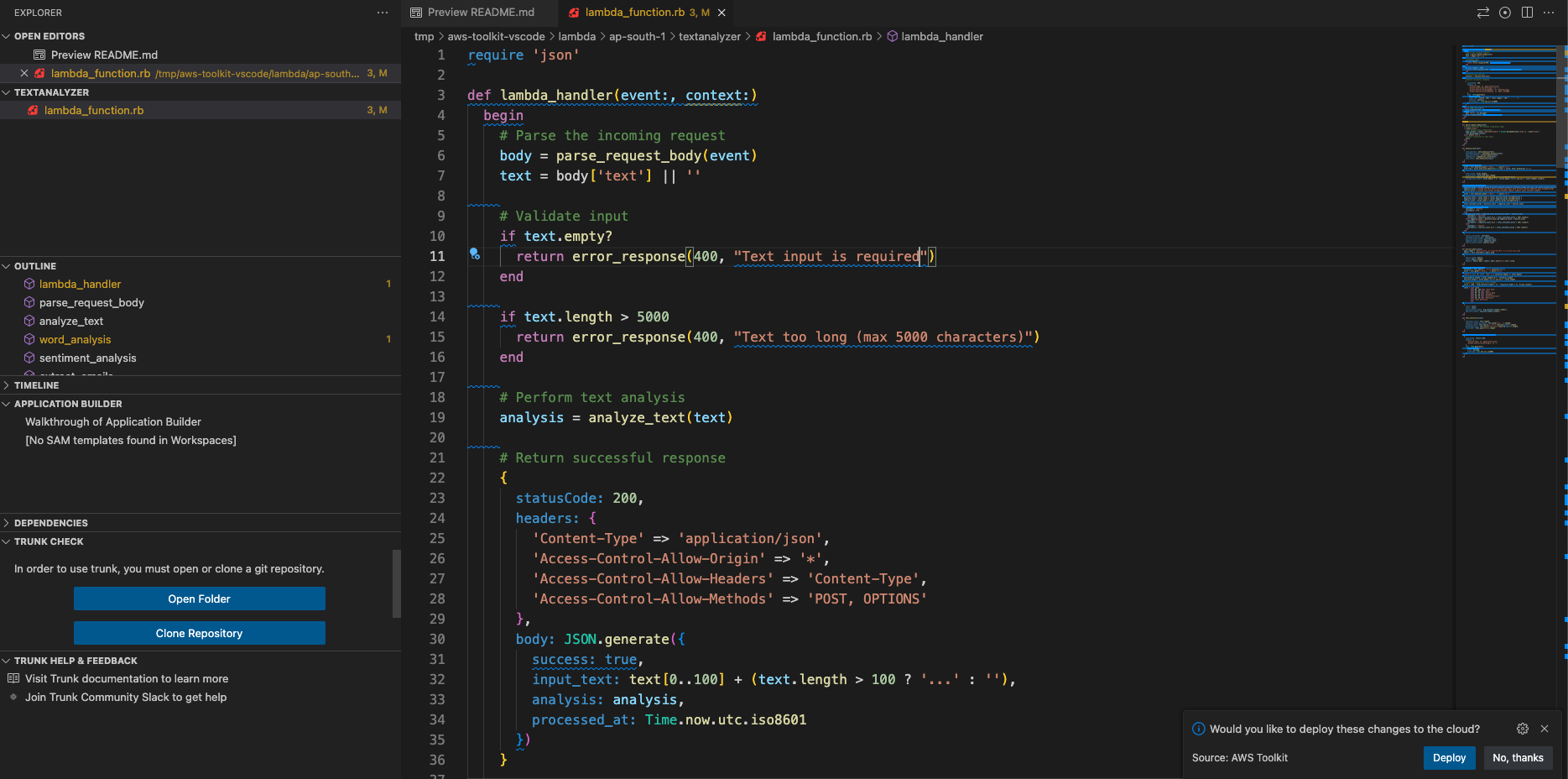Open notification settings gear icon

tap(1523, 729)
